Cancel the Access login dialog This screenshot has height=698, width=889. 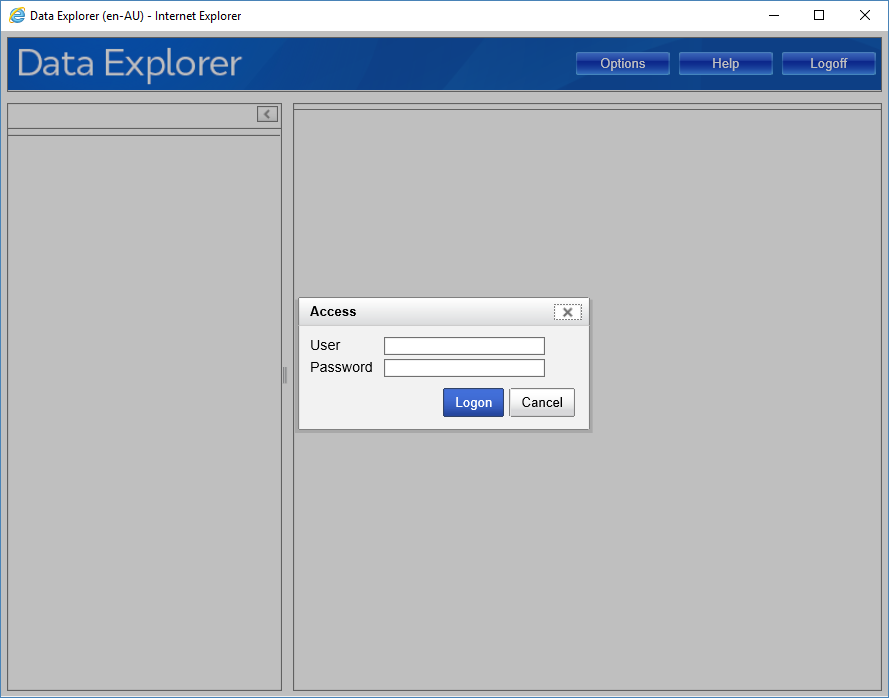[x=542, y=402]
